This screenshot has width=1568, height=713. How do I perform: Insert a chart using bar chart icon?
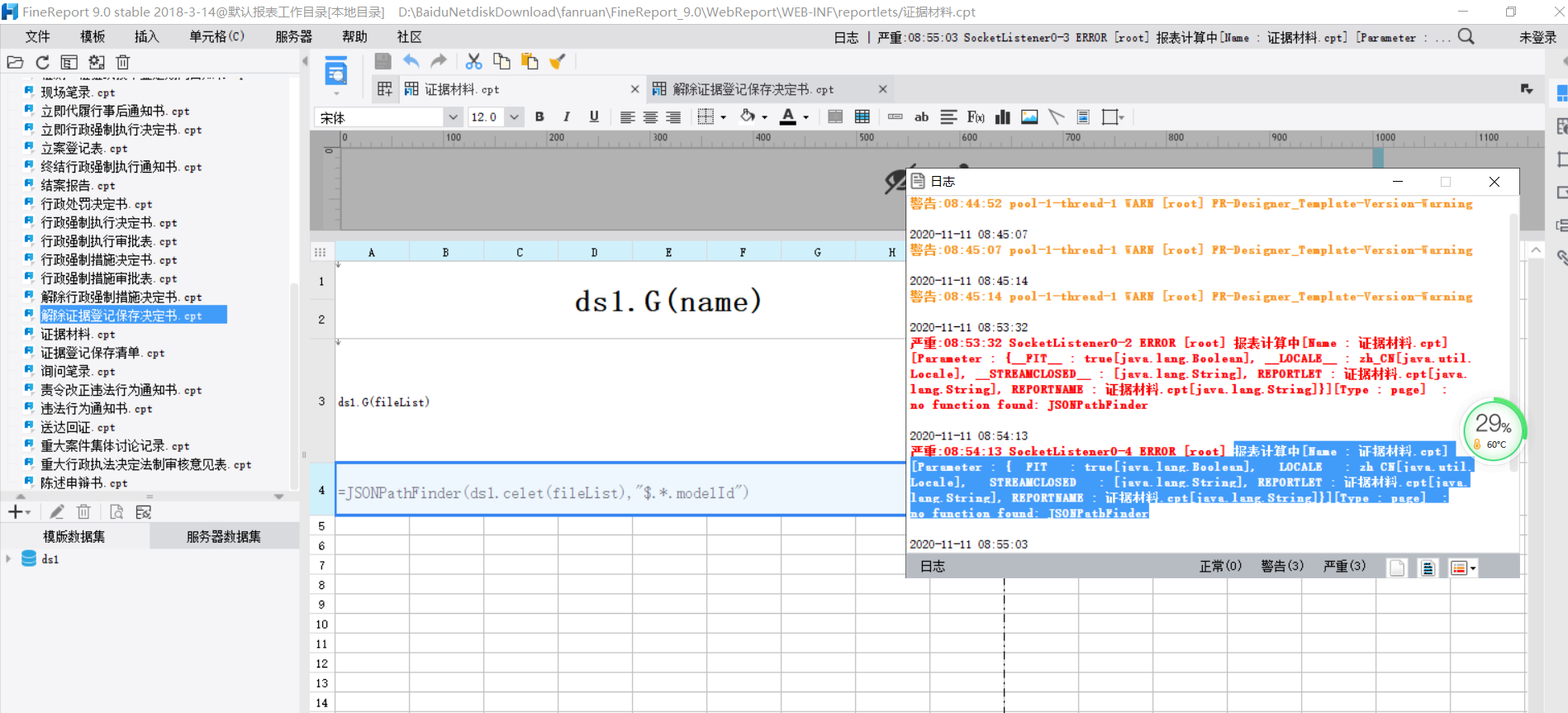tap(1003, 117)
